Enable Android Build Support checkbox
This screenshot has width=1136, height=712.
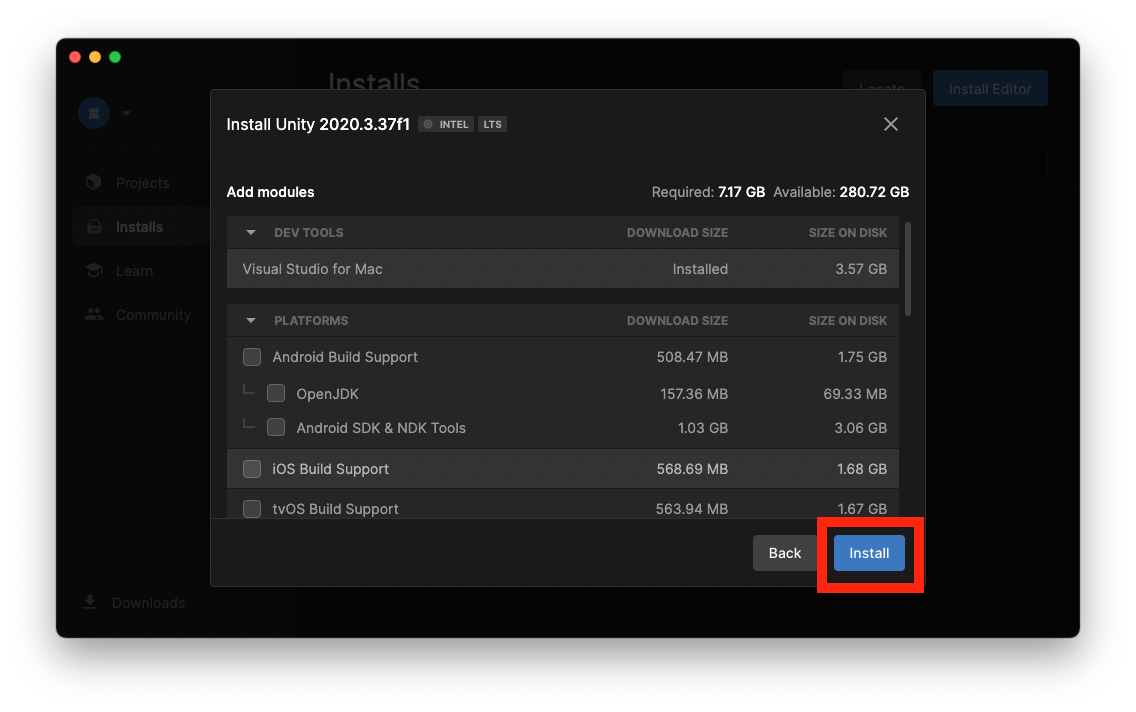(x=252, y=357)
